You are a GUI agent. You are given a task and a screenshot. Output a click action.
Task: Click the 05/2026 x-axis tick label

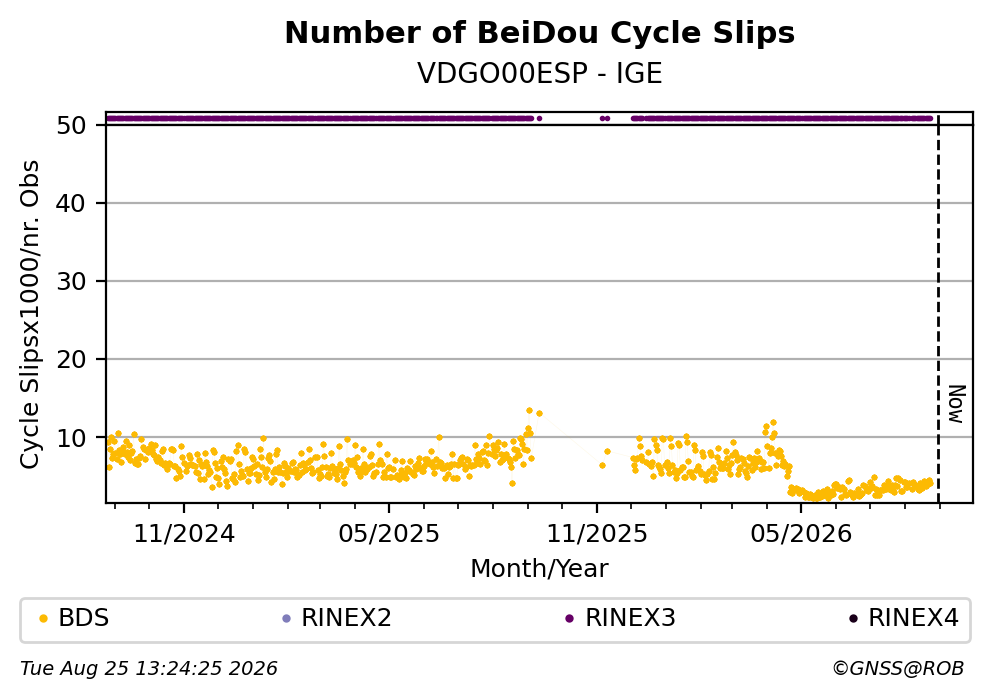click(801, 534)
